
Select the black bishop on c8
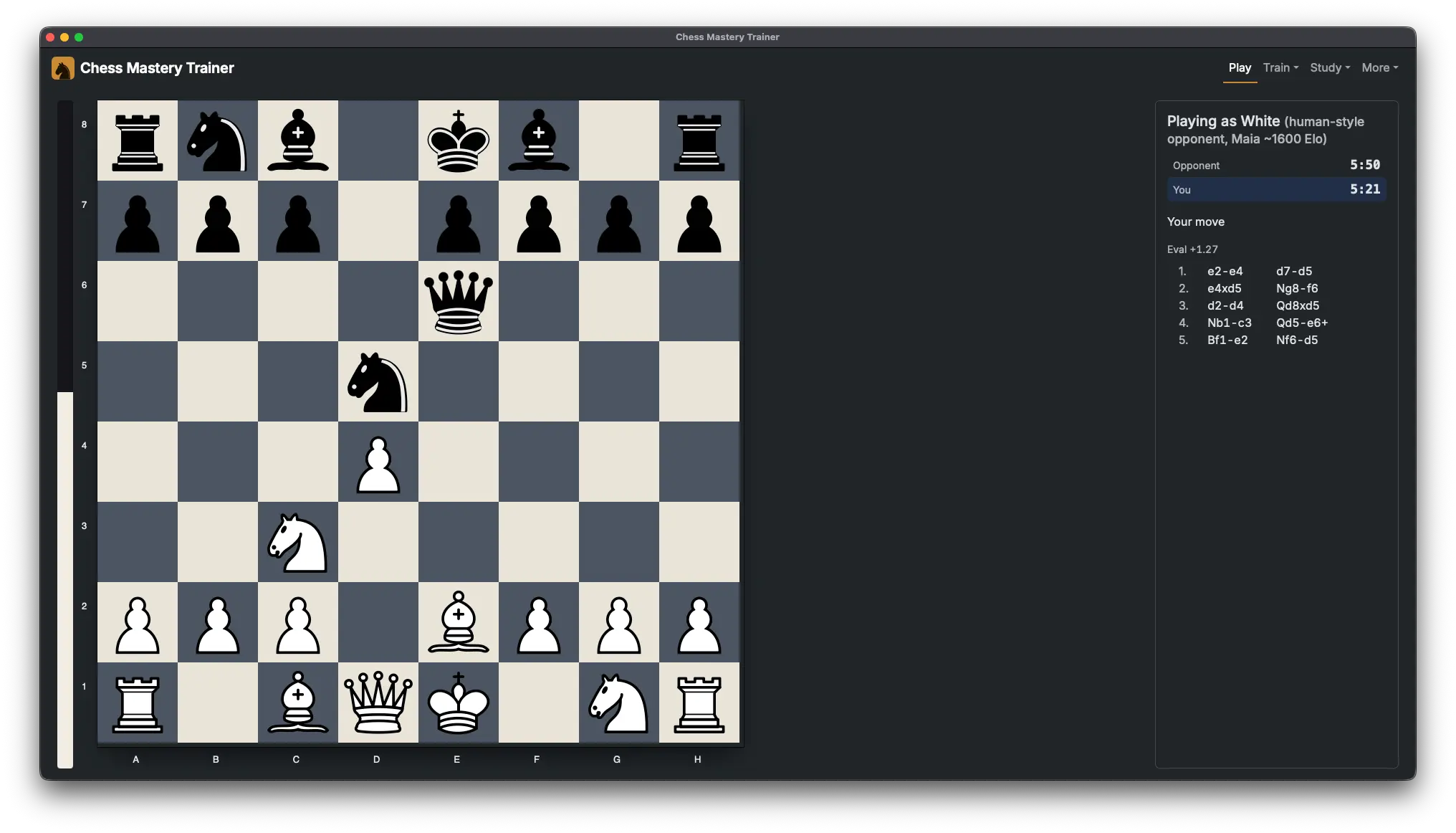(x=298, y=141)
